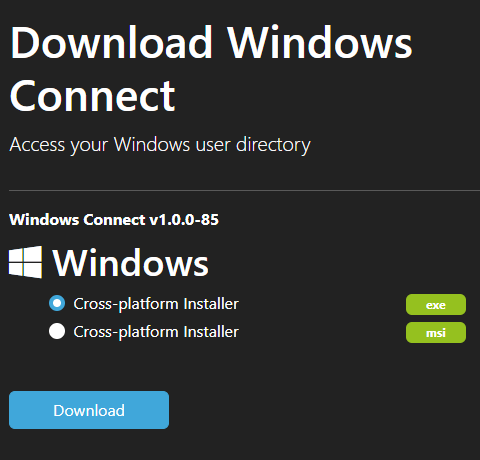Click the Access your Windows user directory subtitle
This screenshot has height=460, width=480.
(160, 145)
